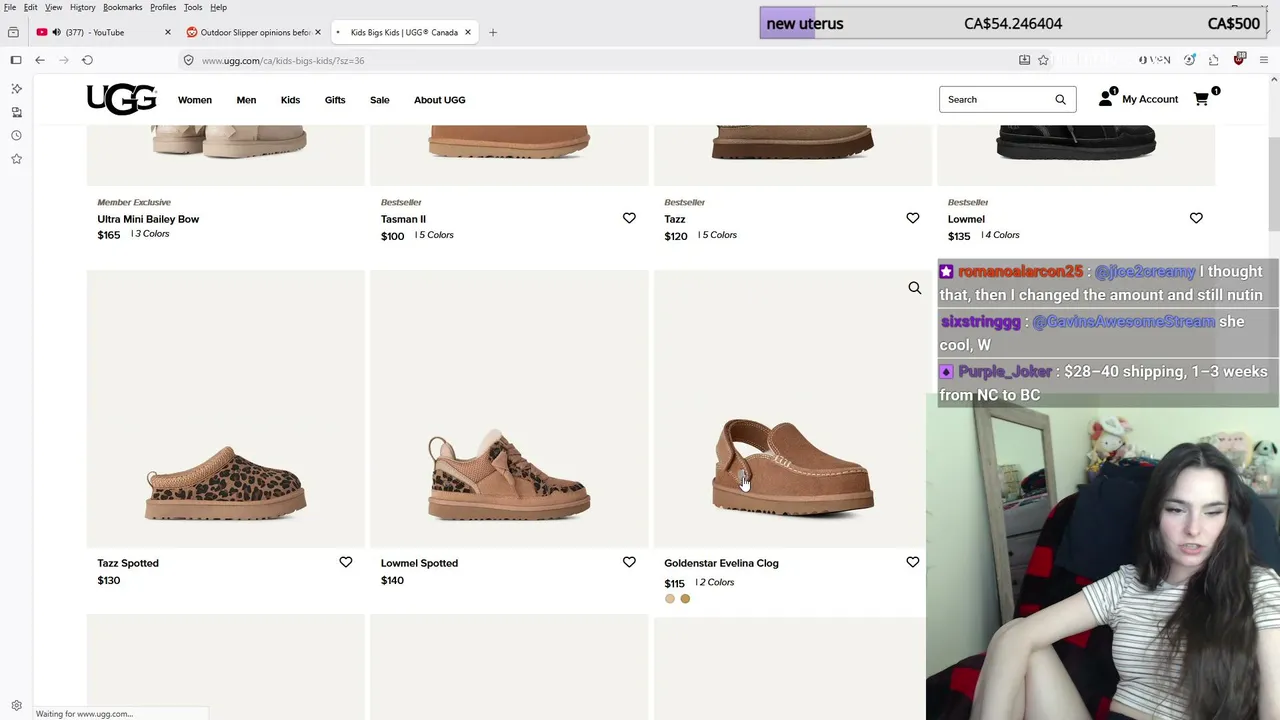Click the browser forward arrow
The height and width of the screenshot is (720, 1280).
pyautogui.click(x=64, y=60)
